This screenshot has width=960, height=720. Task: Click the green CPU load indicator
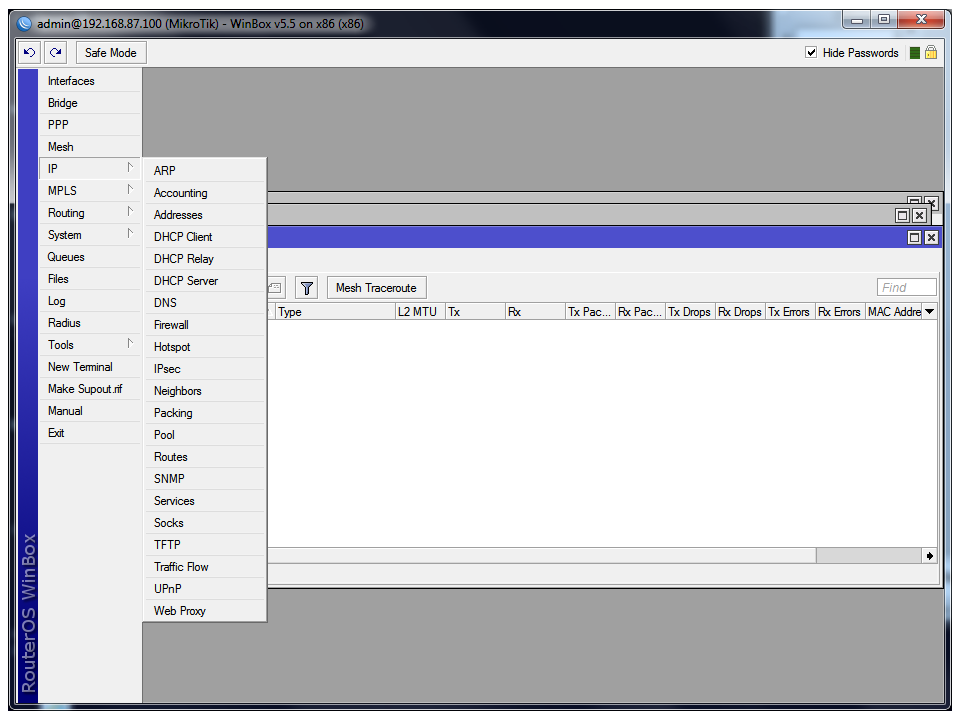[x=914, y=53]
